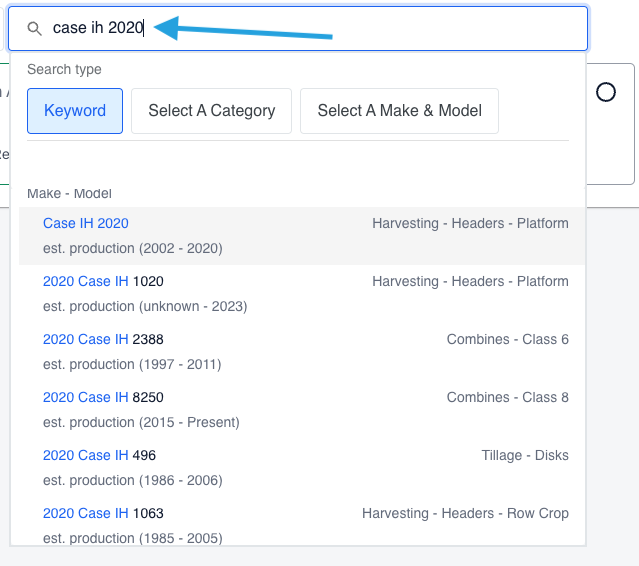Click the 'Make - Model' section header
The image size is (639, 566).
pyautogui.click(x=69, y=193)
